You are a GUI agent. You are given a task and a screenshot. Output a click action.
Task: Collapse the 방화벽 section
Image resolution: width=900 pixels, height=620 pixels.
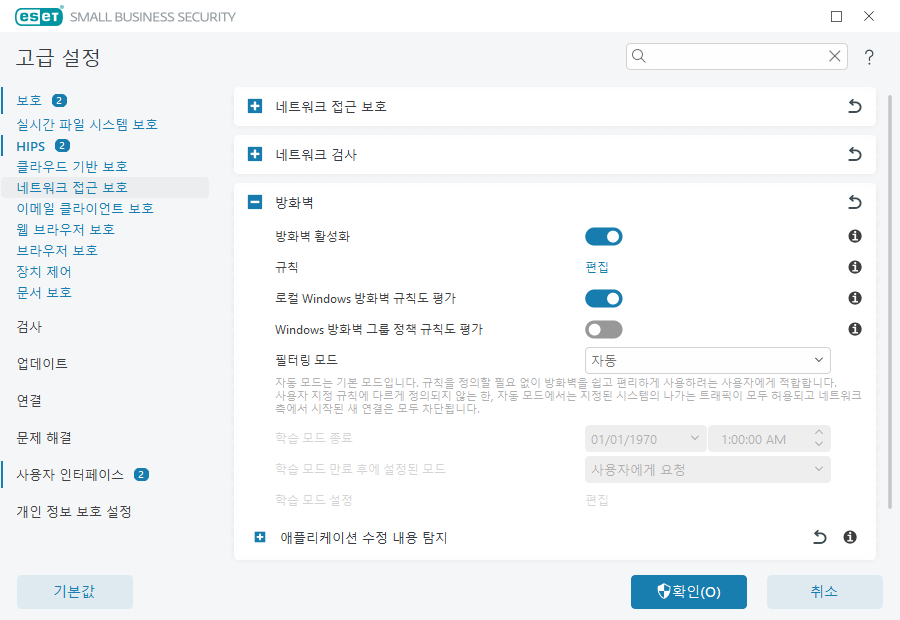[x=255, y=202]
